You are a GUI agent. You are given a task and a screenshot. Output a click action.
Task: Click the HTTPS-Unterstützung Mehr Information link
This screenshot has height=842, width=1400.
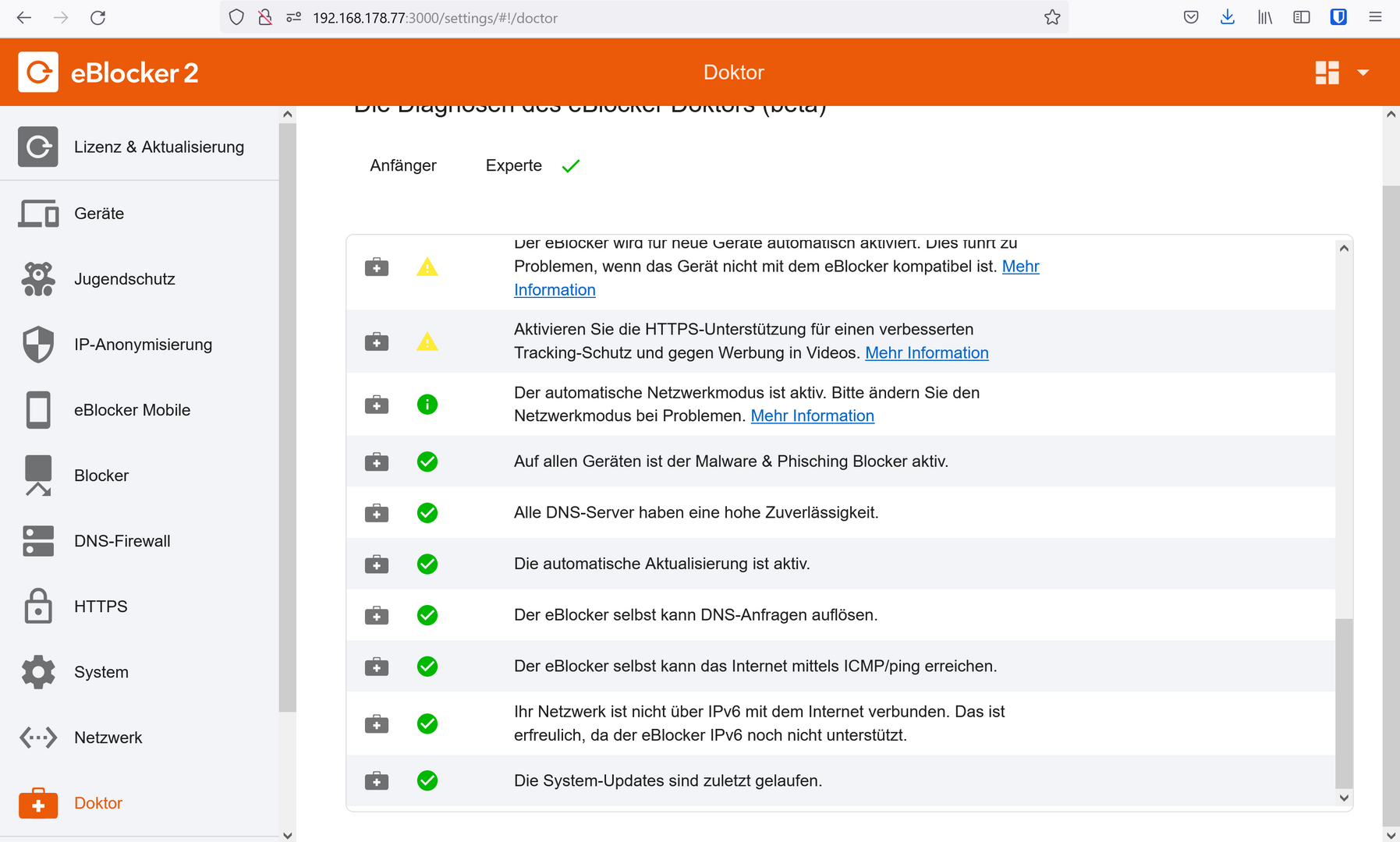(x=927, y=352)
